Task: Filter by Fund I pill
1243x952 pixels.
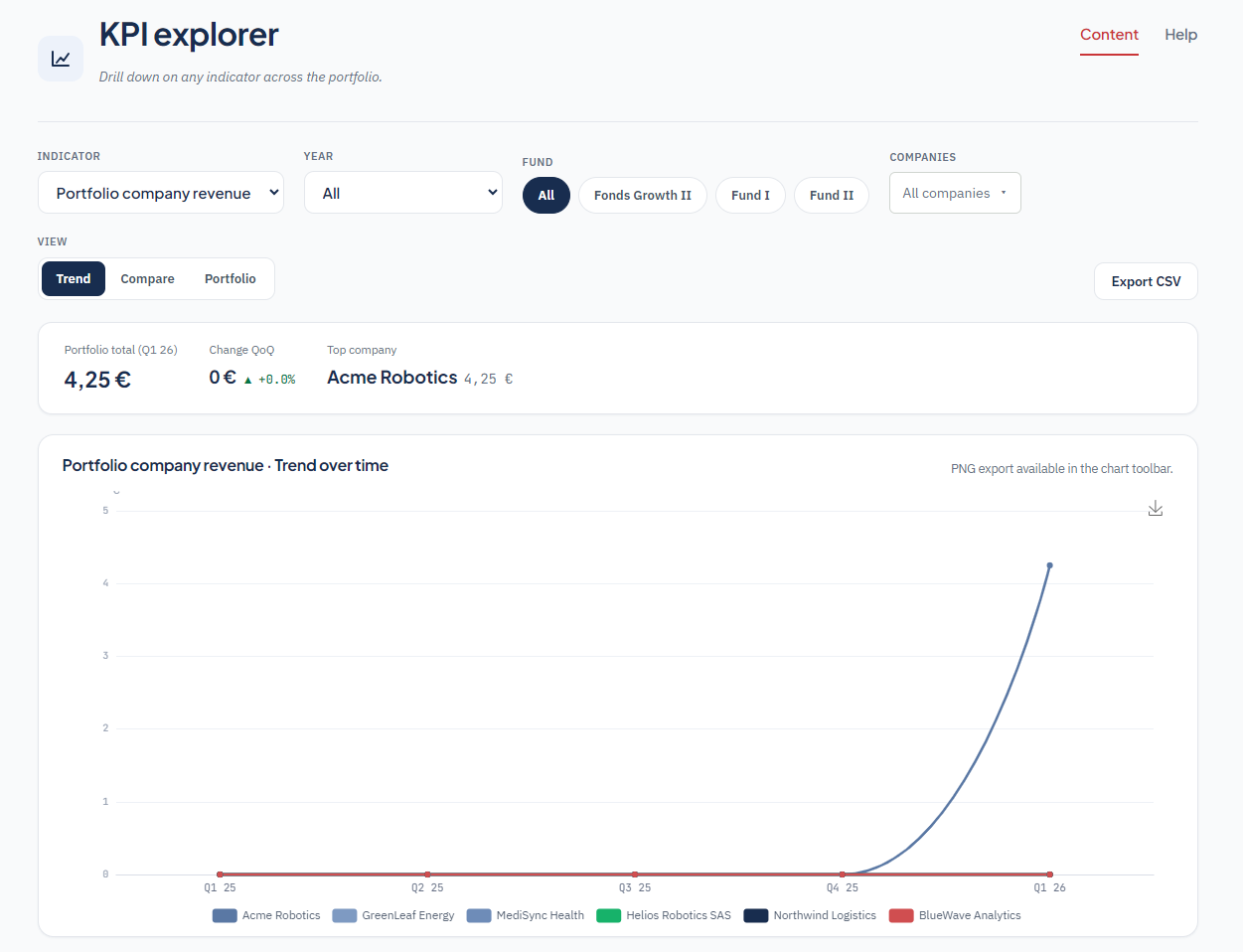Action: [x=750, y=195]
